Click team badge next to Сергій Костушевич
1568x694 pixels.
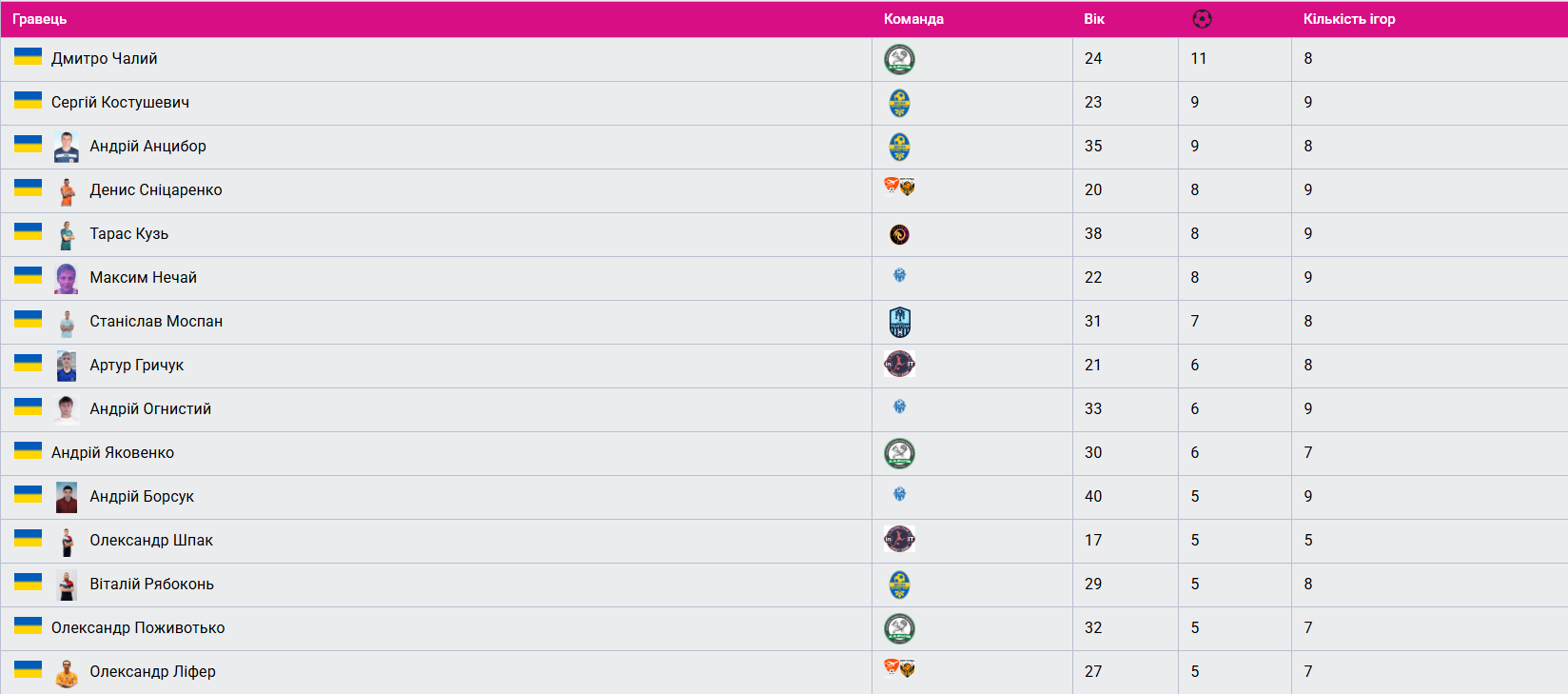pyautogui.click(x=899, y=103)
